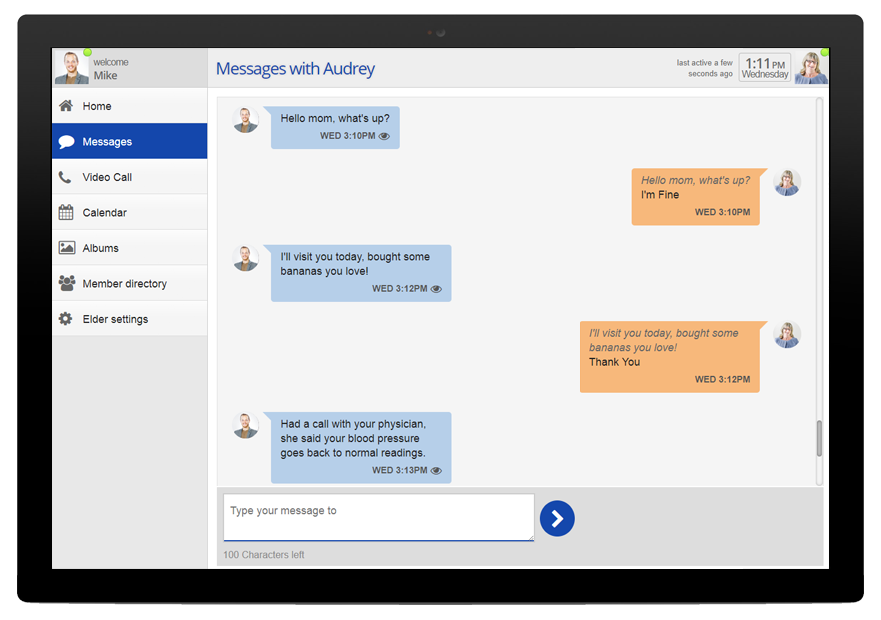Open Albums menu item
881x620 pixels.
pyautogui.click(x=130, y=247)
